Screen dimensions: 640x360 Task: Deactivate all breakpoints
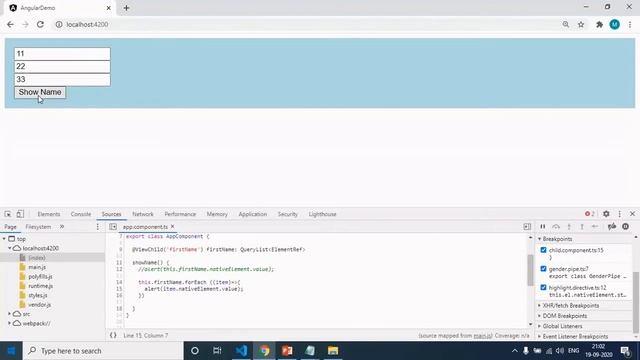pos(612,227)
